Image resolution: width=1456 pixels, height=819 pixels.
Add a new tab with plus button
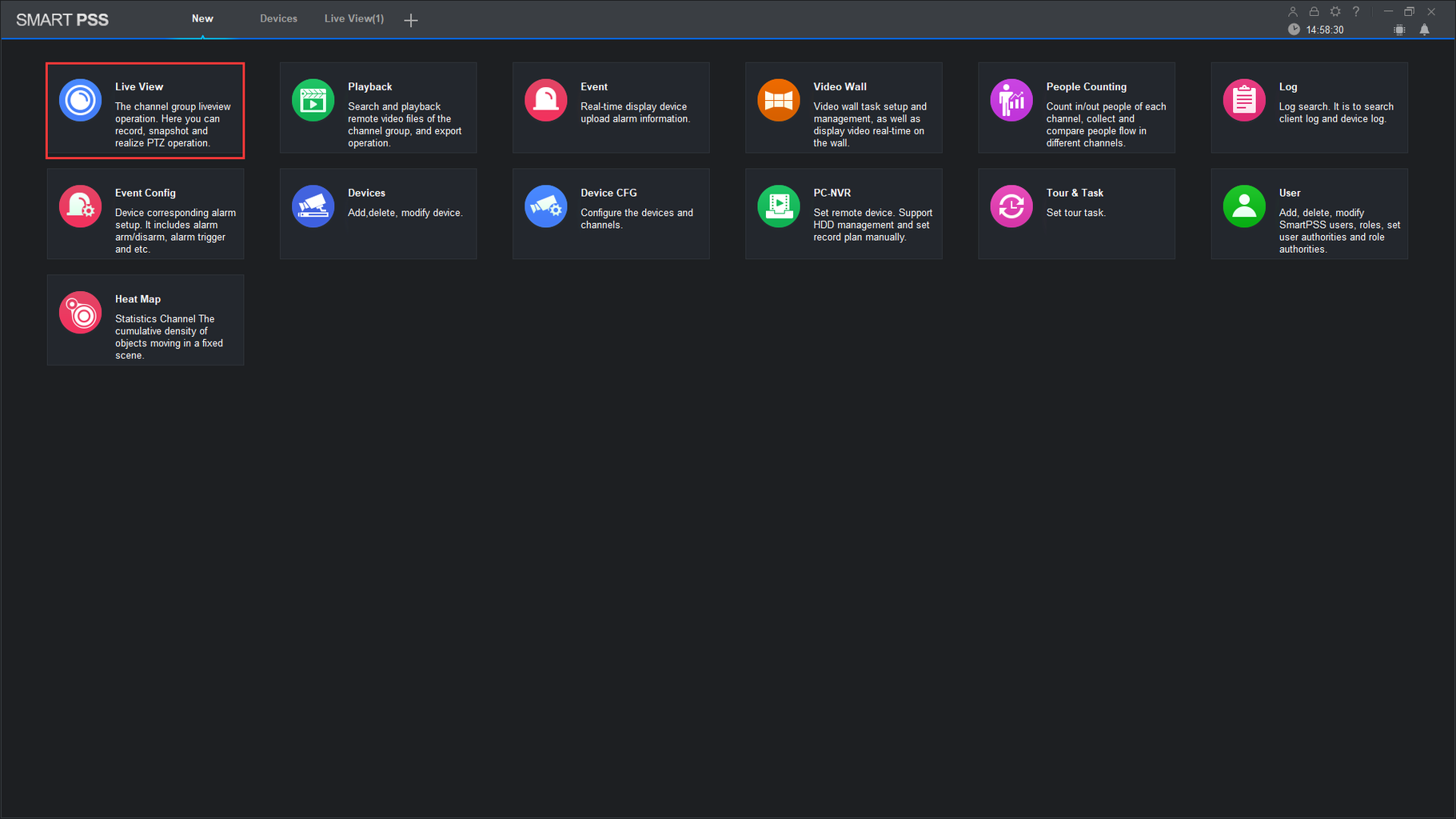pyautogui.click(x=411, y=20)
